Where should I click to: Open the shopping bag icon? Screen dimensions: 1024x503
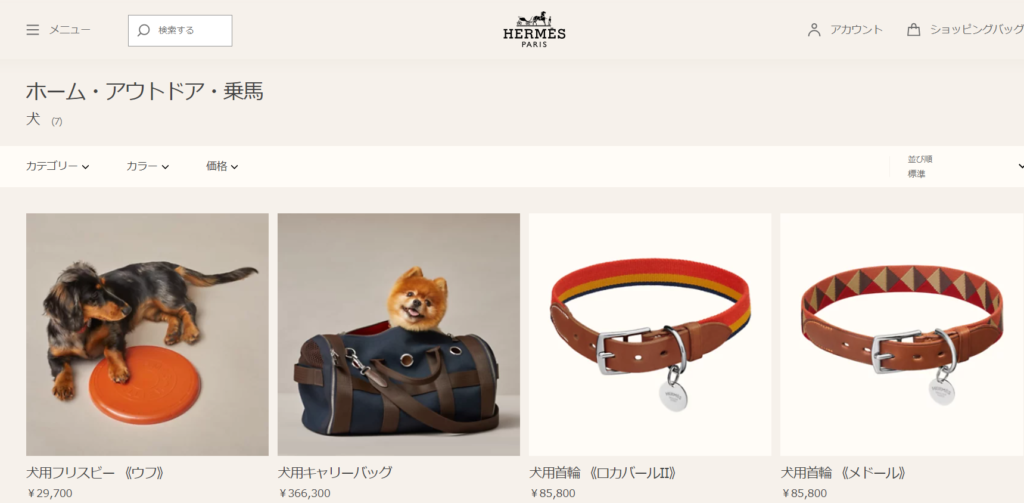(914, 30)
